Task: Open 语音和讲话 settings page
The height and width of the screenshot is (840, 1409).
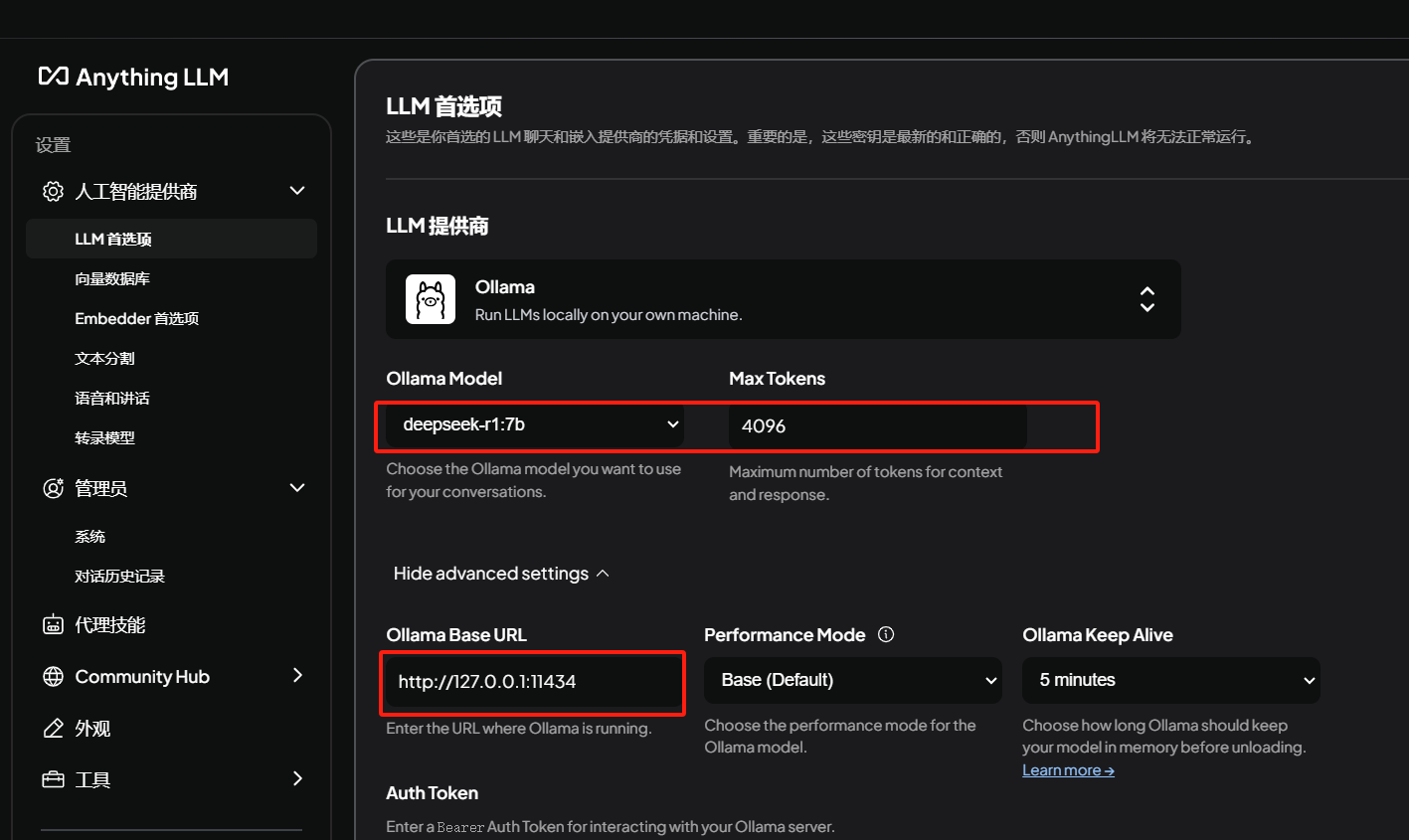Action: 112,398
